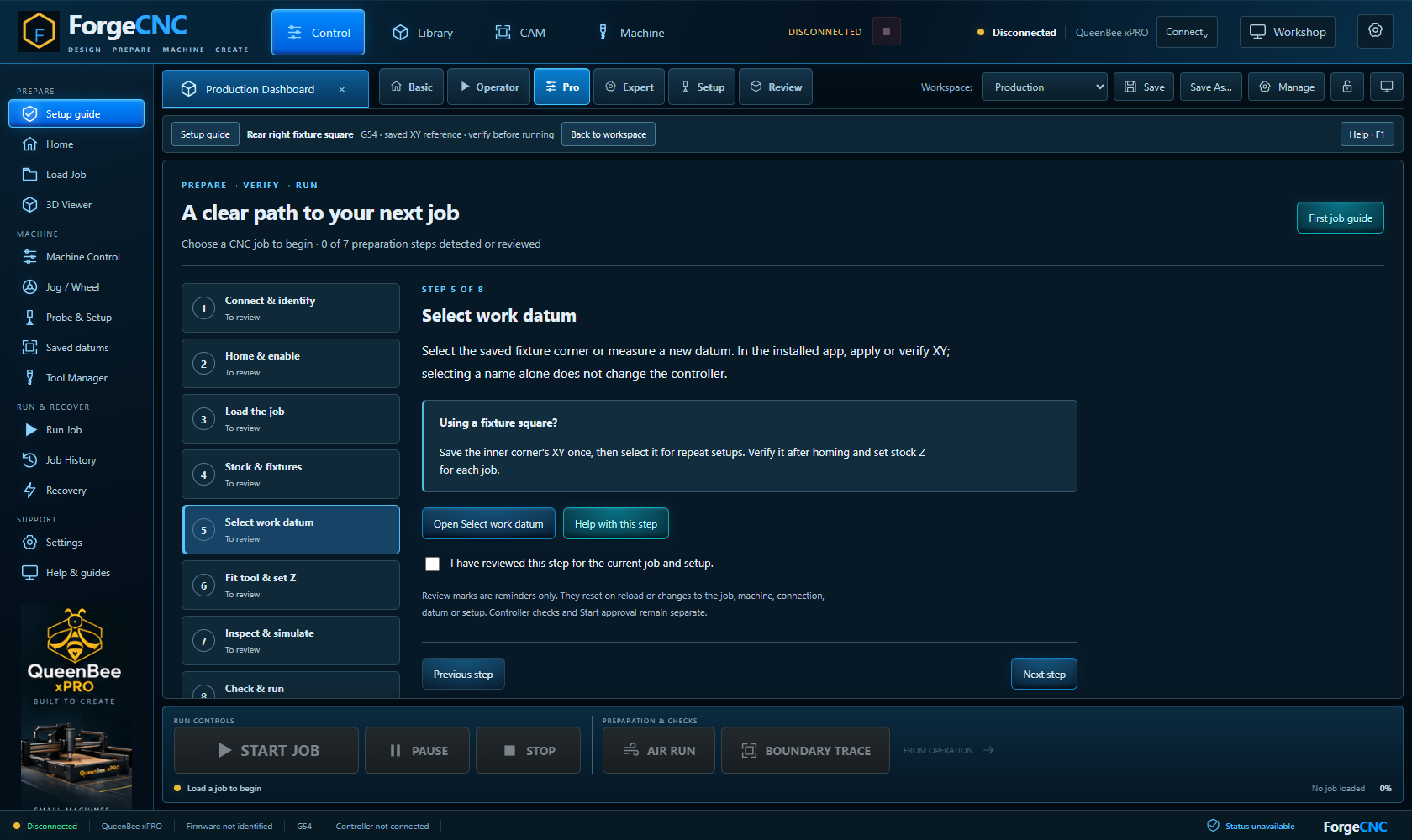Screen dimensions: 1412x840
Task: Open Jog / Wheel panel
Action: [76, 287]
